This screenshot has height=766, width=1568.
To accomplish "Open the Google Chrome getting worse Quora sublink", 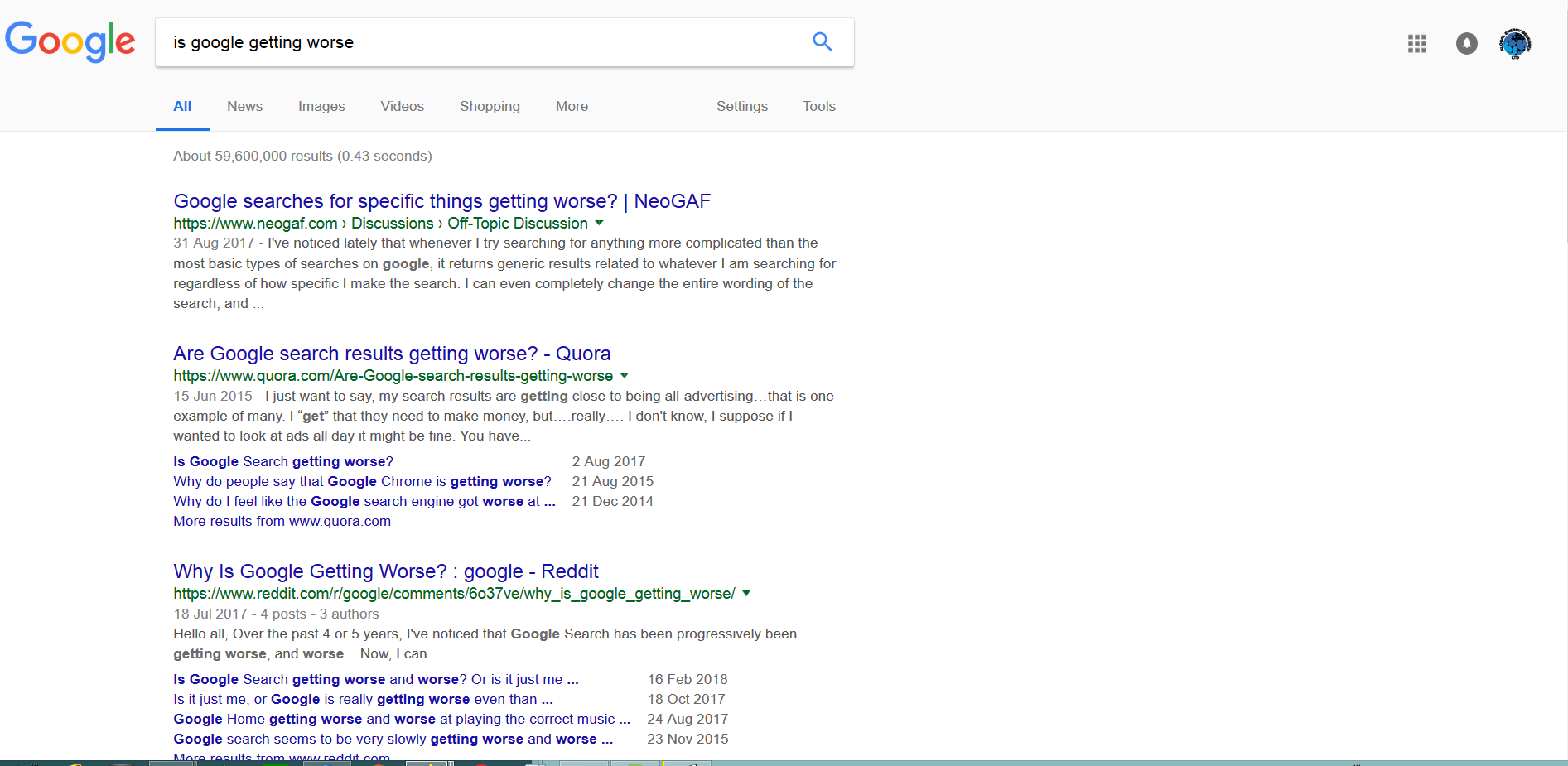I will pyautogui.click(x=363, y=481).
